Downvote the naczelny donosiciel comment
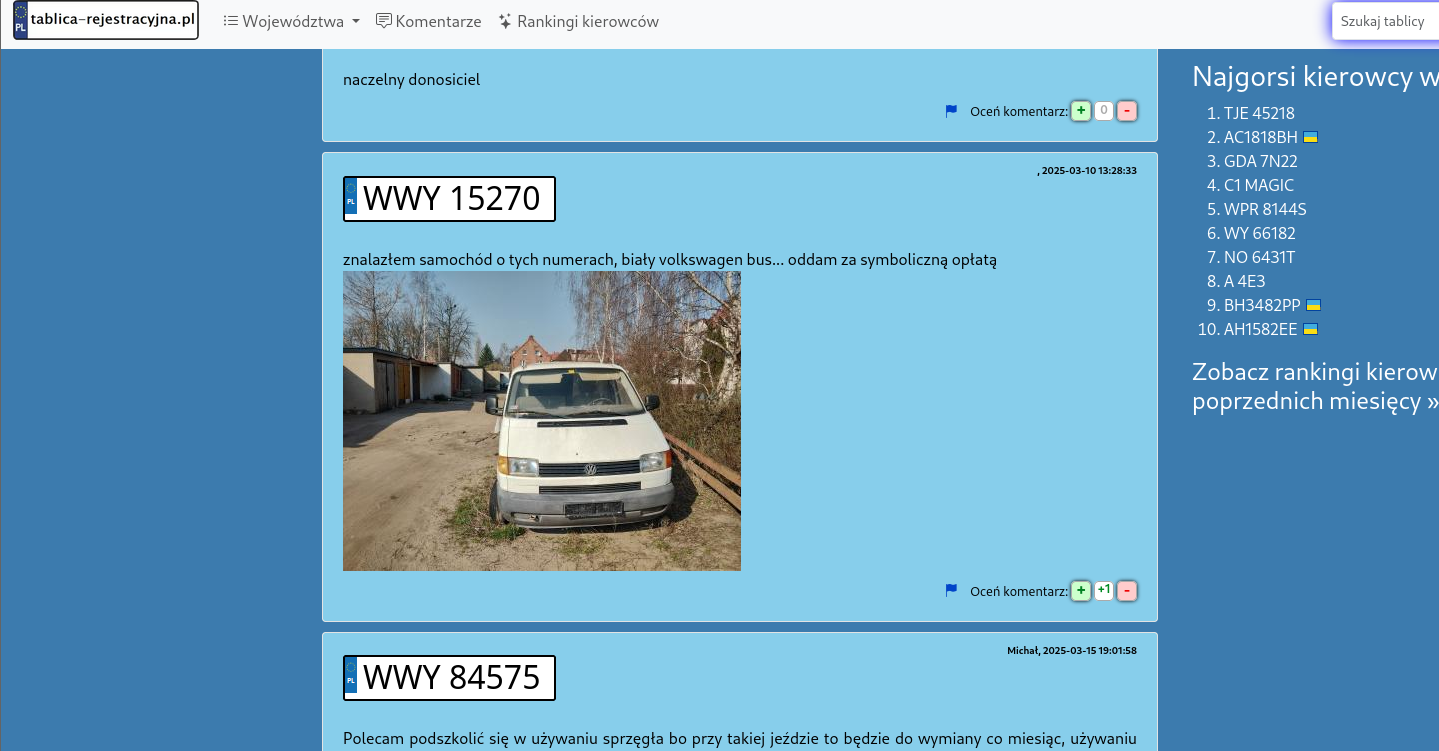 click(1127, 111)
